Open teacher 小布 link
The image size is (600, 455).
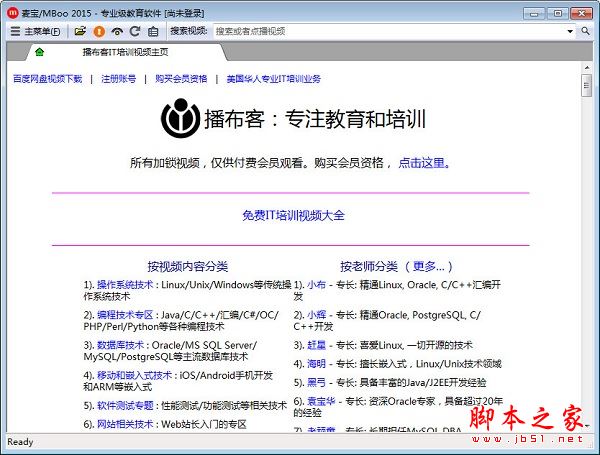tap(316, 285)
